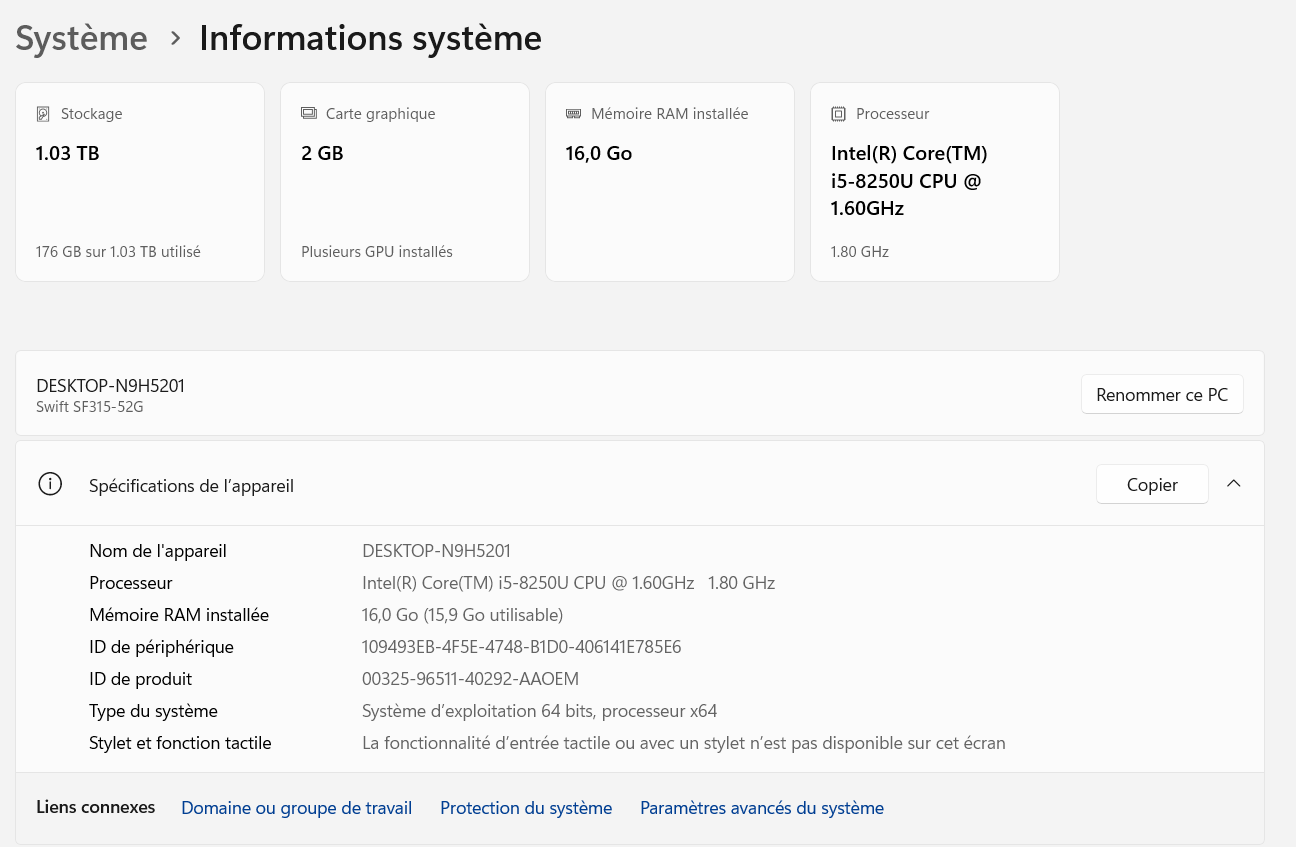Click the ID de produit value
Image resolution: width=1296 pixels, height=847 pixels.
tap(470, 679)
